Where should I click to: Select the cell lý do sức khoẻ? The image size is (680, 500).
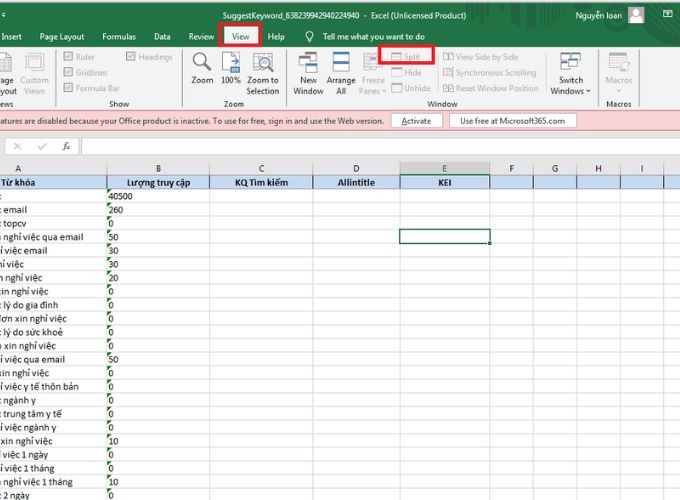coord(53,332)
